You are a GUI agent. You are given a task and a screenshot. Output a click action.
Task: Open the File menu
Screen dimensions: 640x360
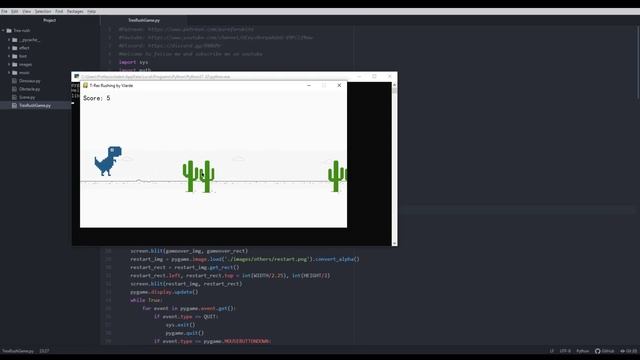[x=4, y=11]
